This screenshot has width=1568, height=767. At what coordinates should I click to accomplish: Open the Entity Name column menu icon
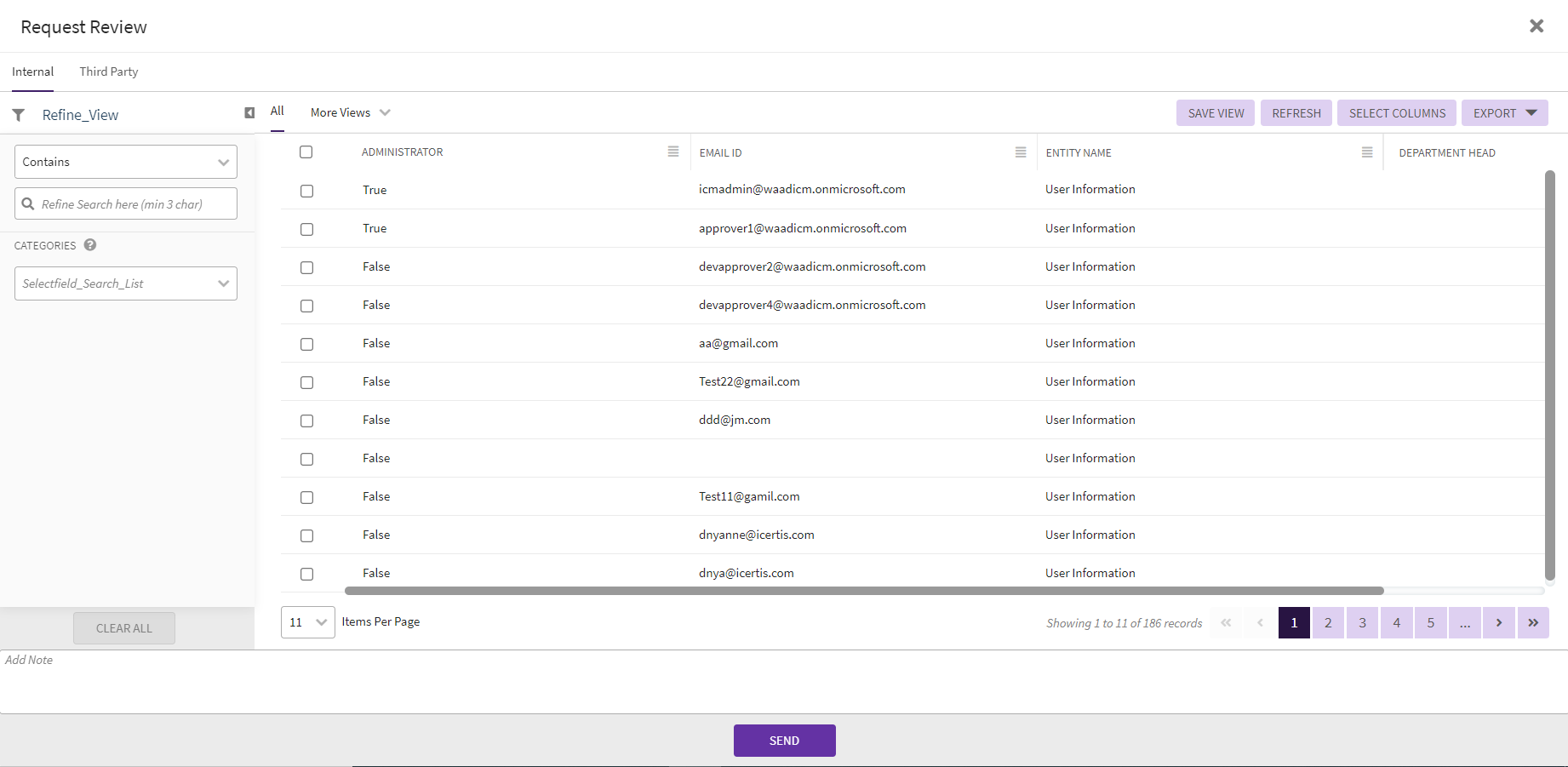[x=1367, y=152]
